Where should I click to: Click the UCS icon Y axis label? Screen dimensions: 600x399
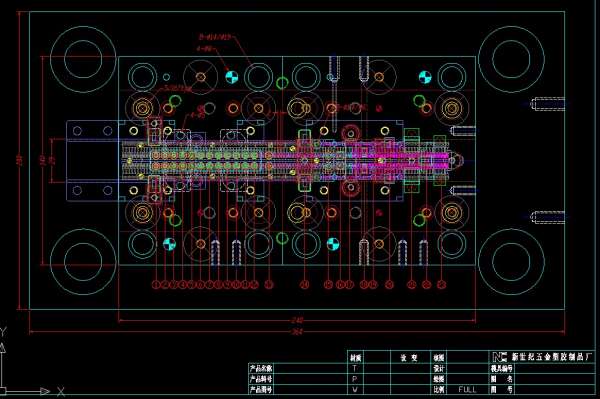(x=3, y=332)
